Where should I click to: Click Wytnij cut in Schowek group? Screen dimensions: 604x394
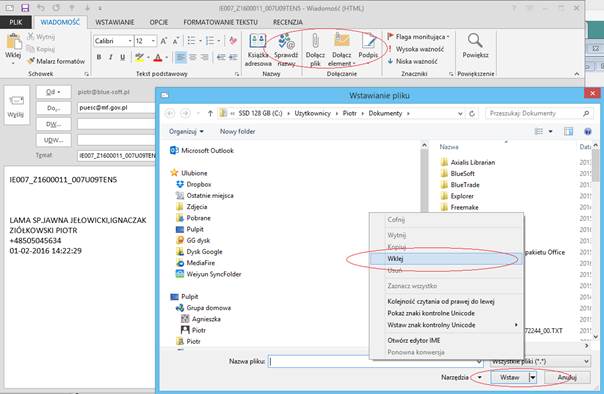pyautogui.click(x=41, y=37)
